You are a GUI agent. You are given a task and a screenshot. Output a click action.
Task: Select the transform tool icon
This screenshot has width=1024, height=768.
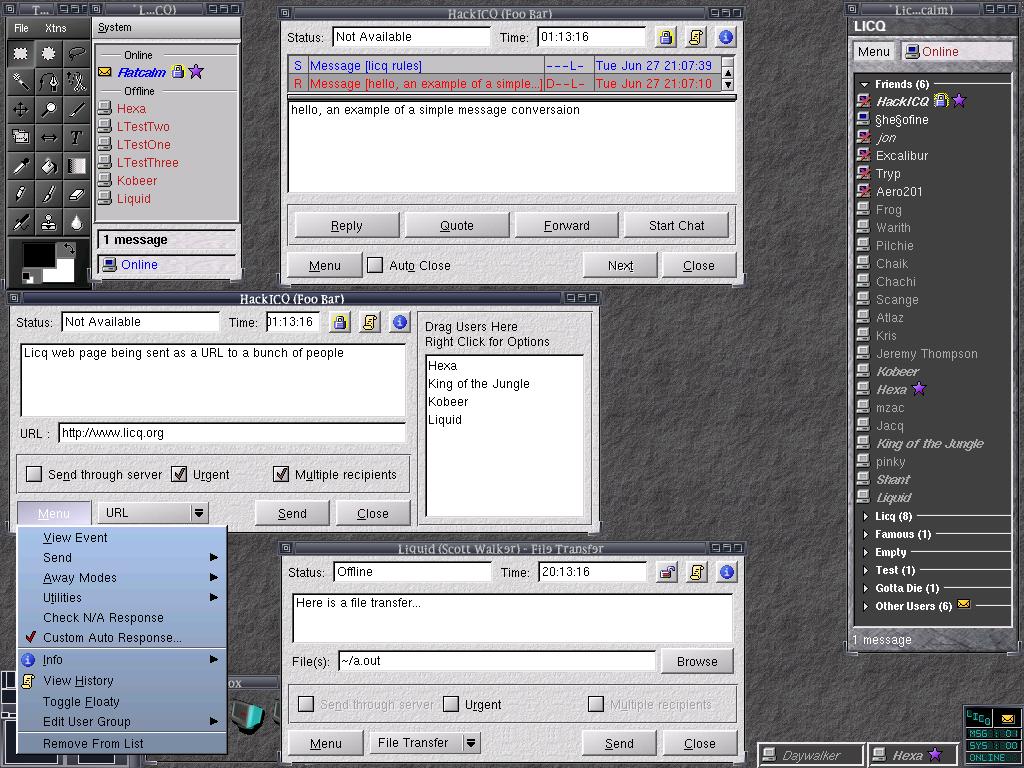click(x=21, y=137)
